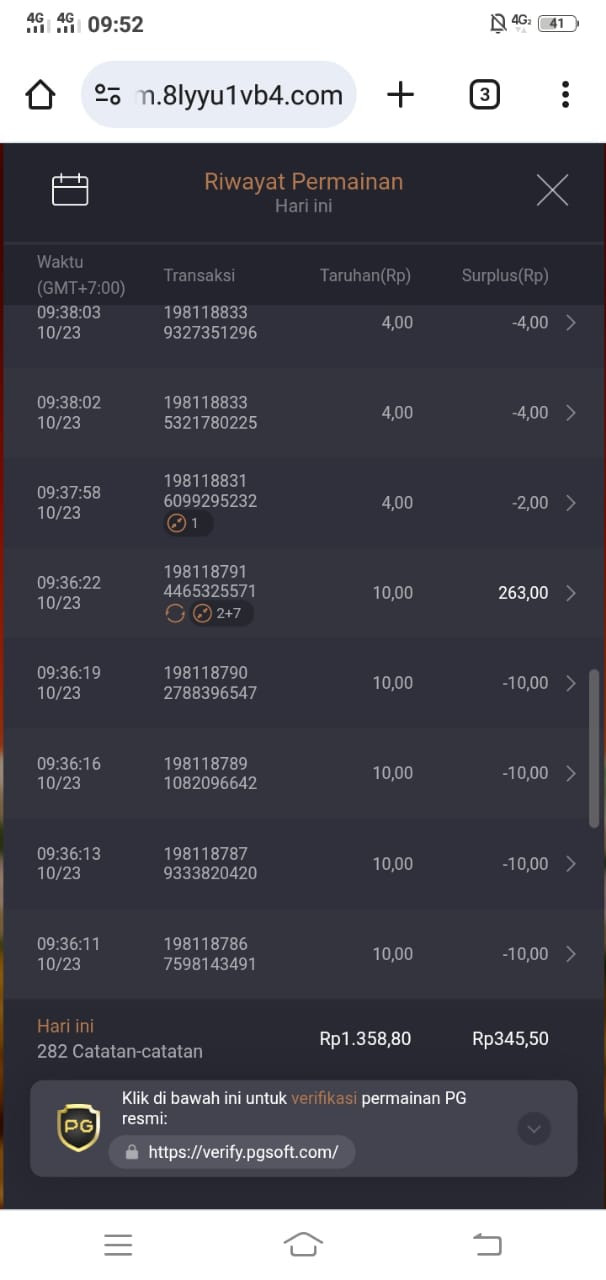Image resolution: width=606 pixels, height=1280 pixels.
Task: Tap the orange verifikasi link text
Action: pyautogui.click(x=324, y=1098)
